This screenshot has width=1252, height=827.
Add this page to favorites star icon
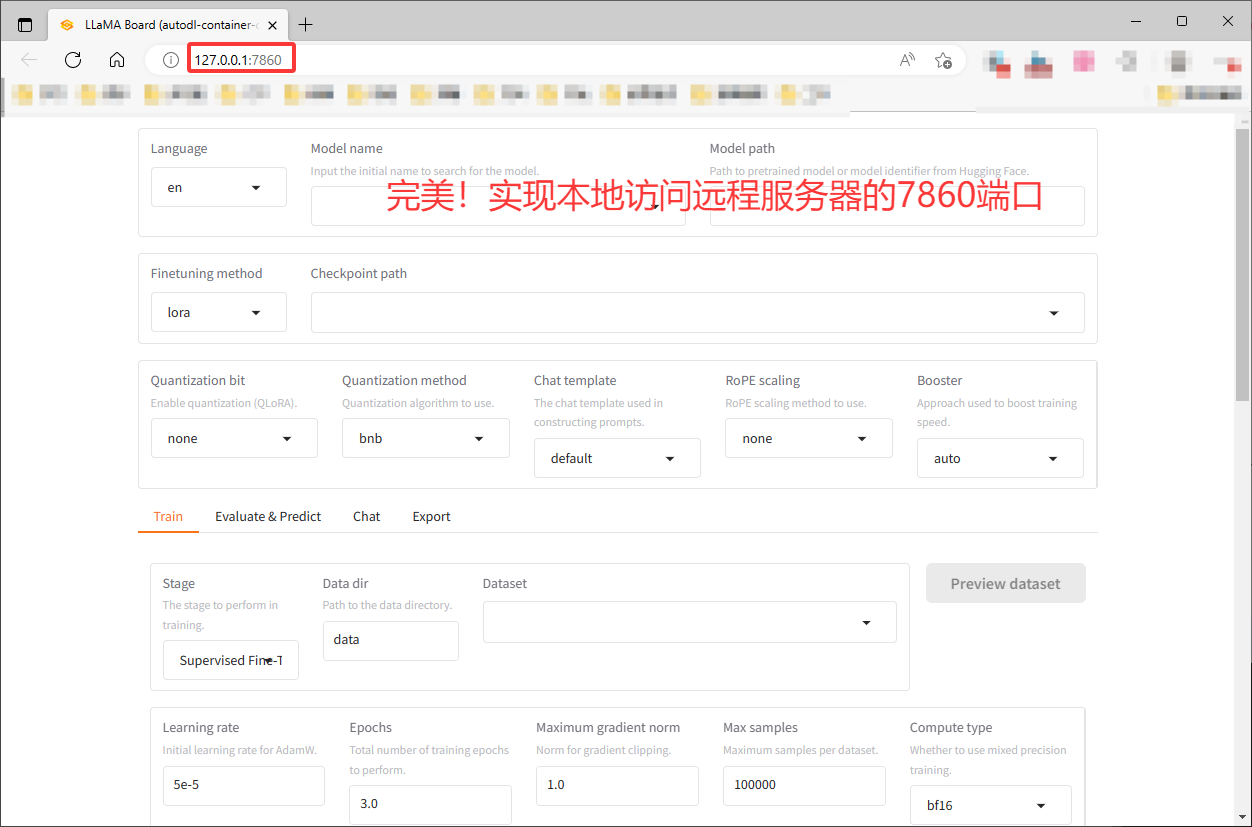coord(943,60)
